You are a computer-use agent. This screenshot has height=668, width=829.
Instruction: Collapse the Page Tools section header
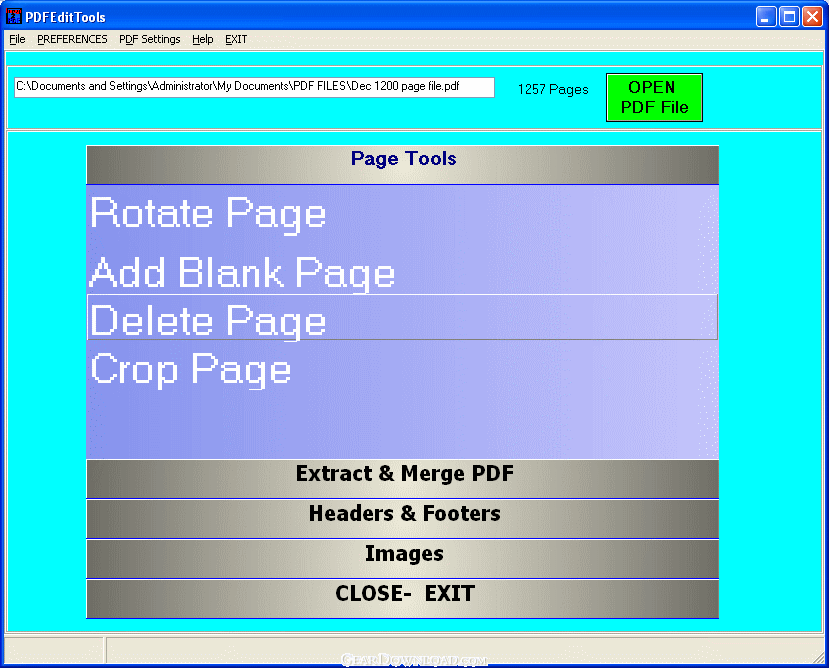point(402,164)
